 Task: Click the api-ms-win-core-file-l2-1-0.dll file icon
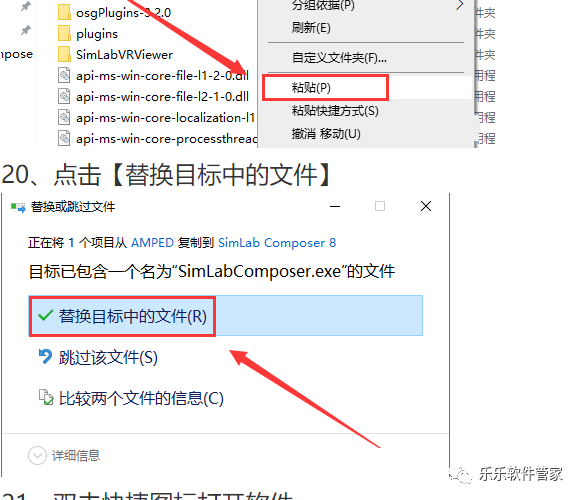coord(64,96)
